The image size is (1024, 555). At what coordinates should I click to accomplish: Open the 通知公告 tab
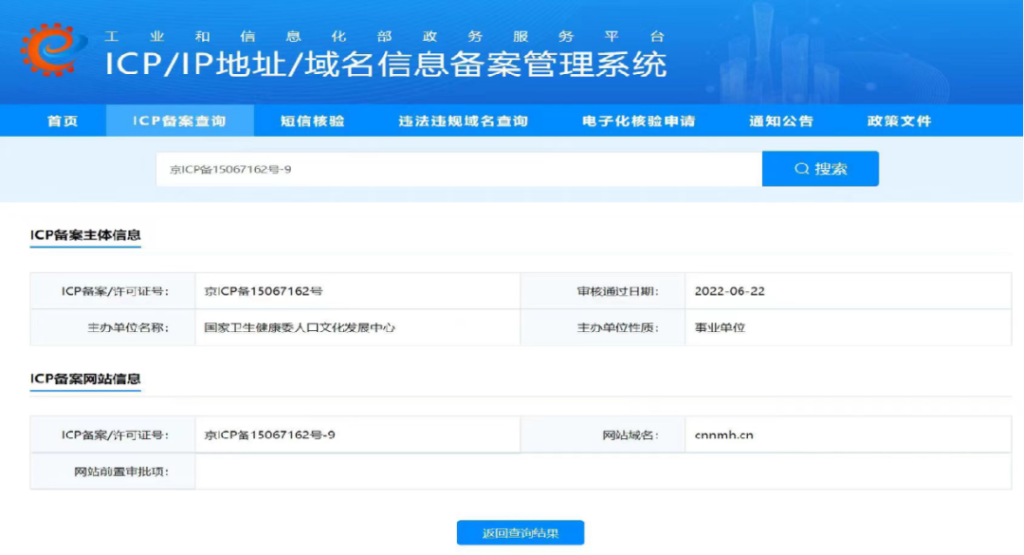[781, 121]
